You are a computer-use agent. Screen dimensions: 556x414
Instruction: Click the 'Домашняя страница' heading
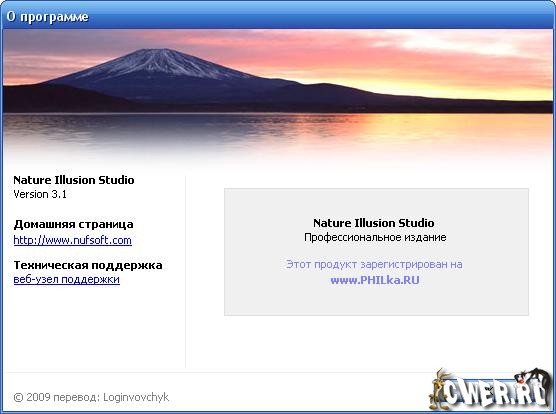click(x=74, y=224)
